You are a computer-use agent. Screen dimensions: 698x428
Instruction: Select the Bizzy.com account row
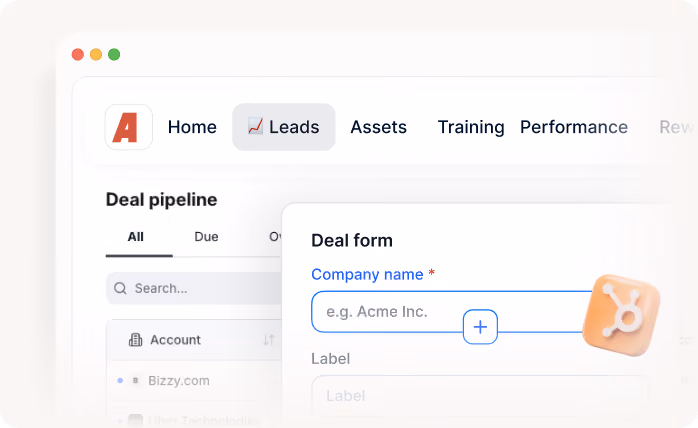(x=196, y=381)
